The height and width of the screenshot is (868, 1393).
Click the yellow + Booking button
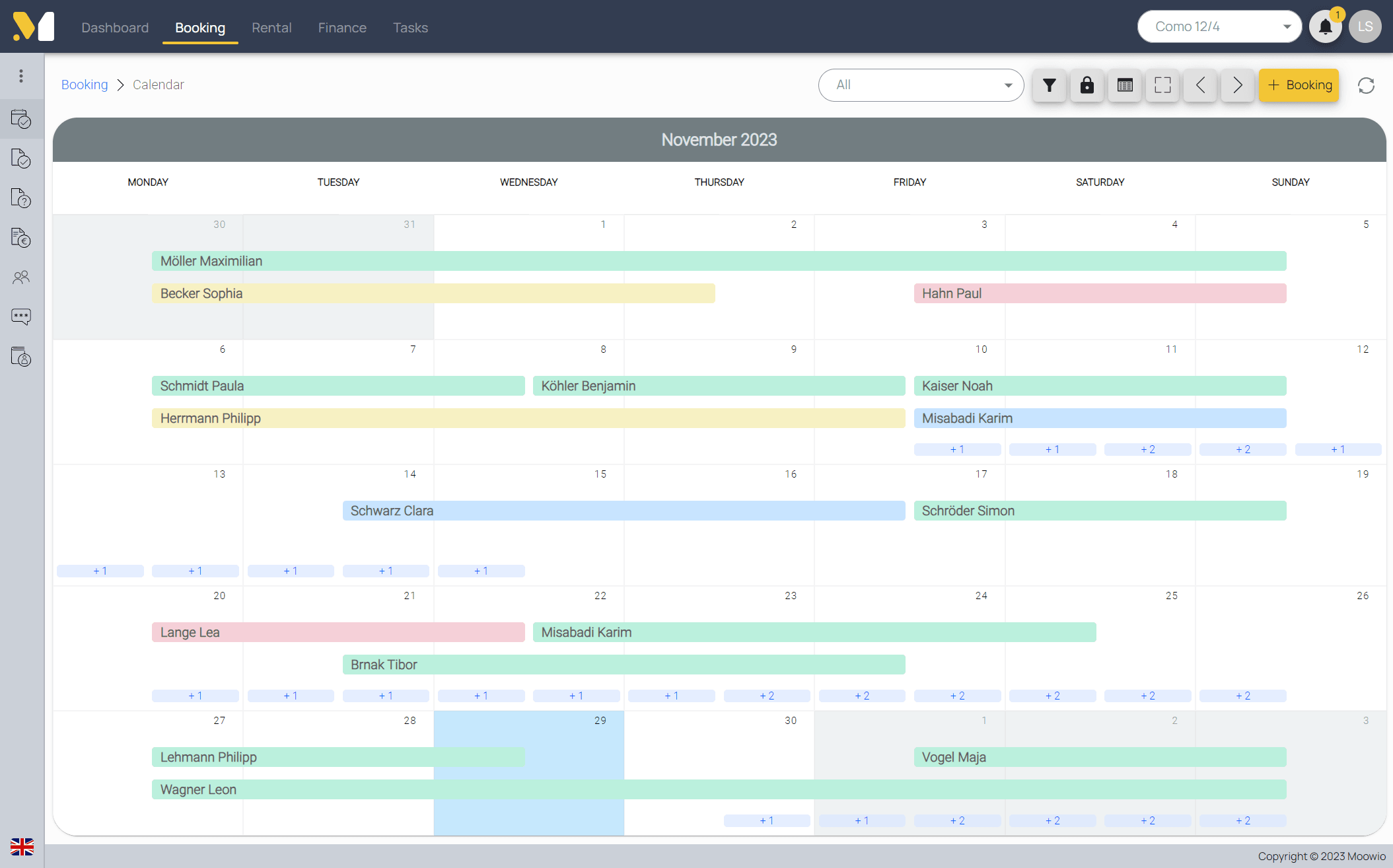coord(1299,85)
